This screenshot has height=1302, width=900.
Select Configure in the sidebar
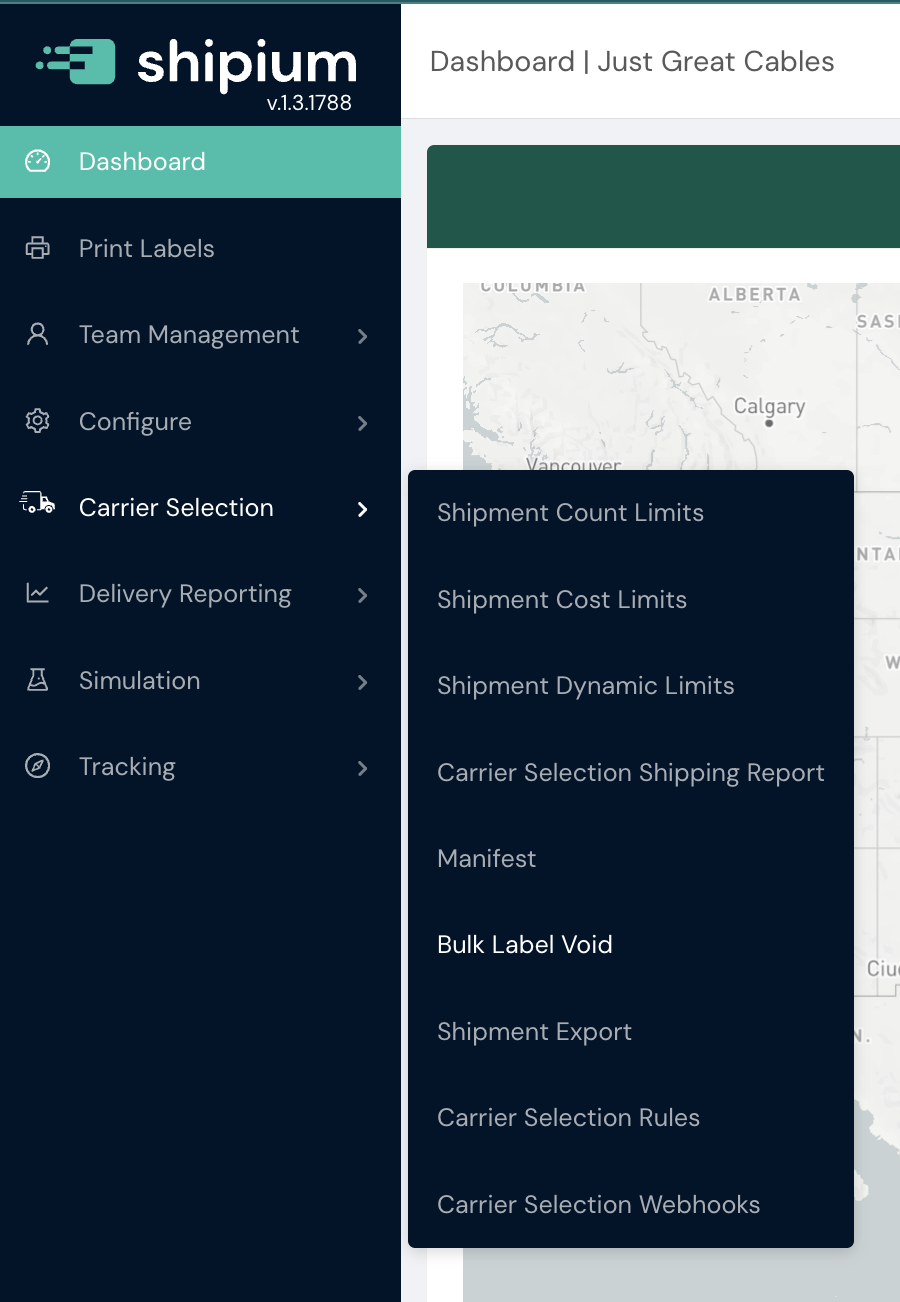[x=200, y=421]
